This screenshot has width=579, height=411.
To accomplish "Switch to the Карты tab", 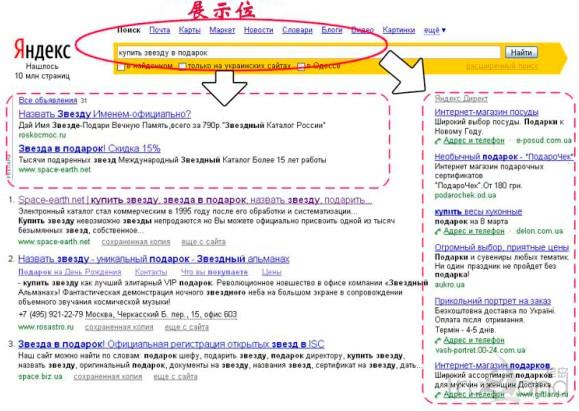I will click(189, 30).
